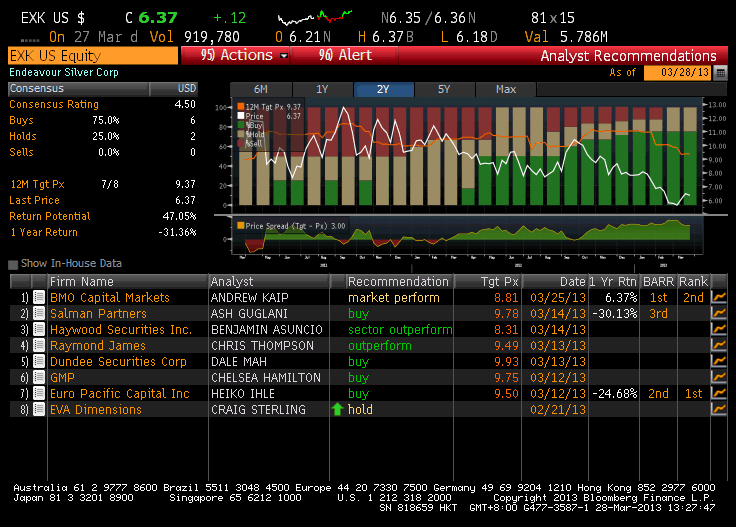The height and width of the screenshot is (527, 736).
Task: Click the Consensus Rating label
Action: [x=54, y=104]
